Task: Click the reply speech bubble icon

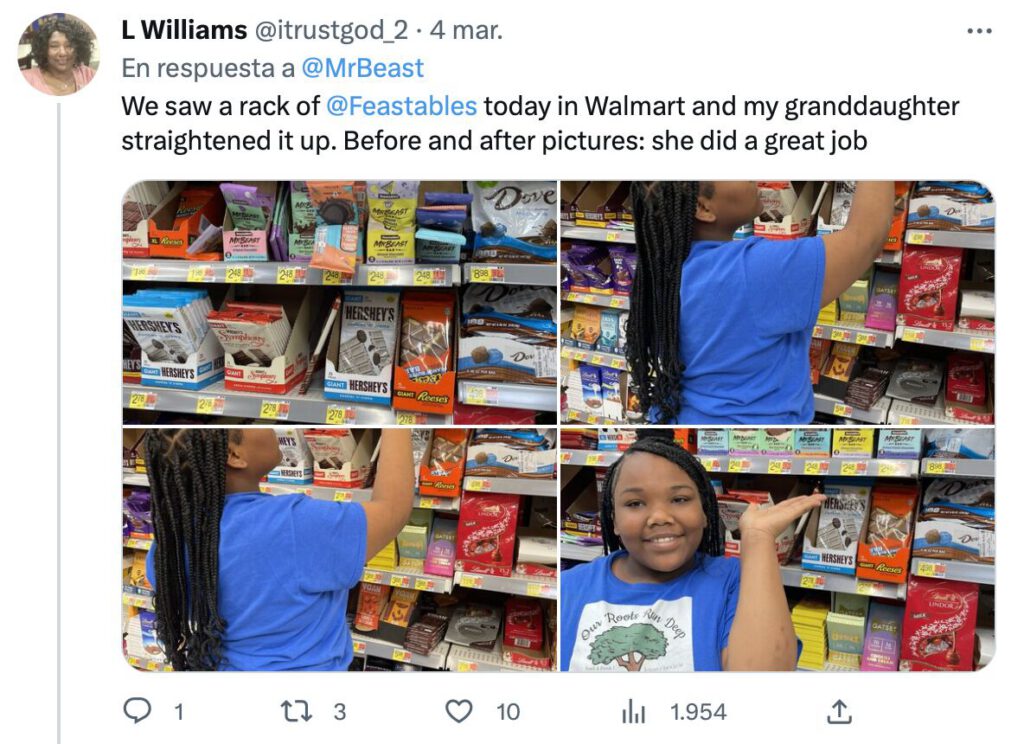Action: [137, 711]
